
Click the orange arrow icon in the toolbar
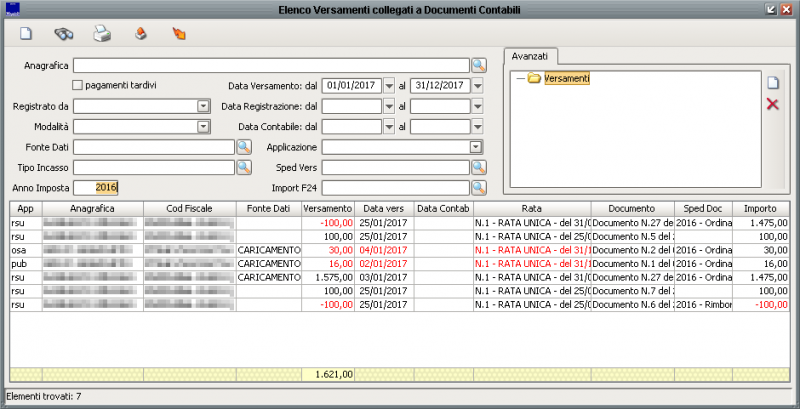179,34
